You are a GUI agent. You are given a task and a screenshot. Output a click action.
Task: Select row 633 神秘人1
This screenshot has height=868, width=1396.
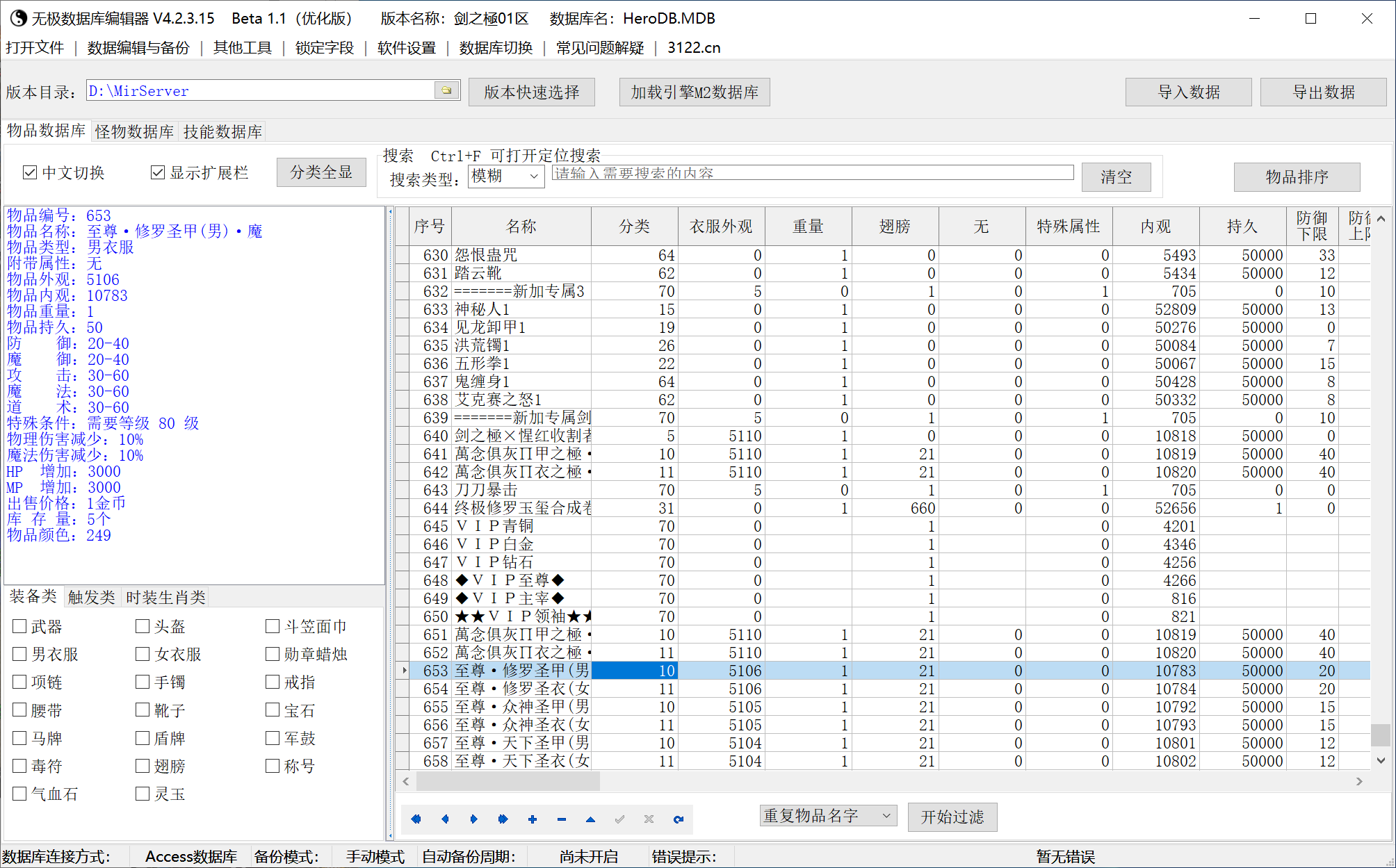pyautogui.click(x=883, y=309)
